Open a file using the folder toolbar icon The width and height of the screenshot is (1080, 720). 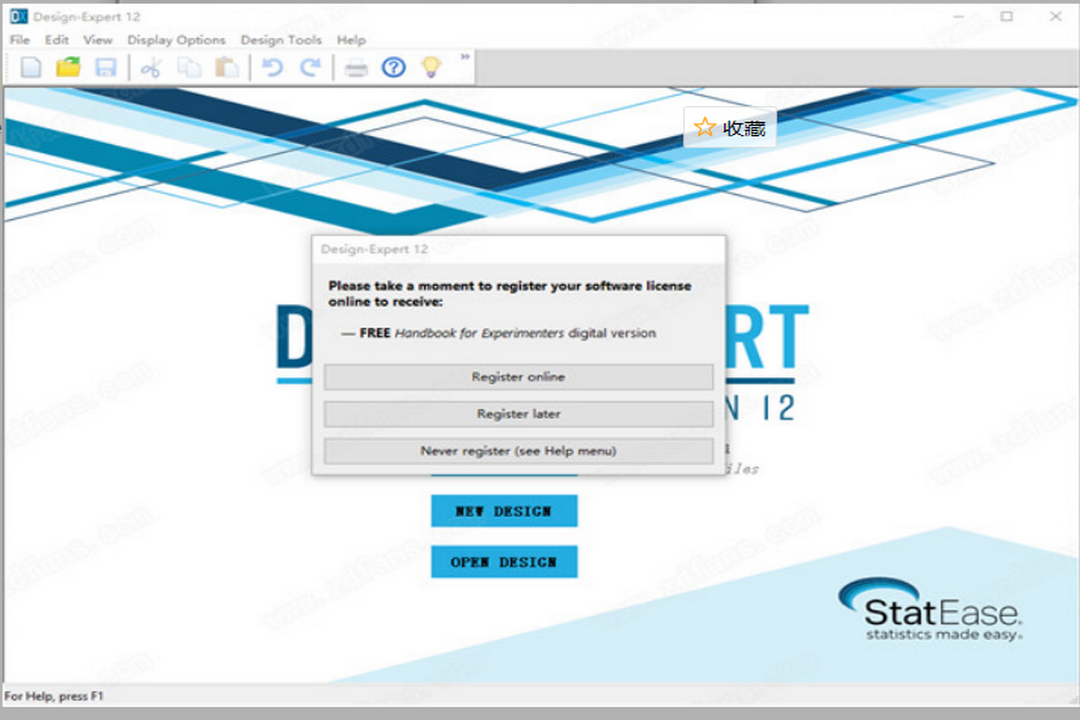[68, 66]
